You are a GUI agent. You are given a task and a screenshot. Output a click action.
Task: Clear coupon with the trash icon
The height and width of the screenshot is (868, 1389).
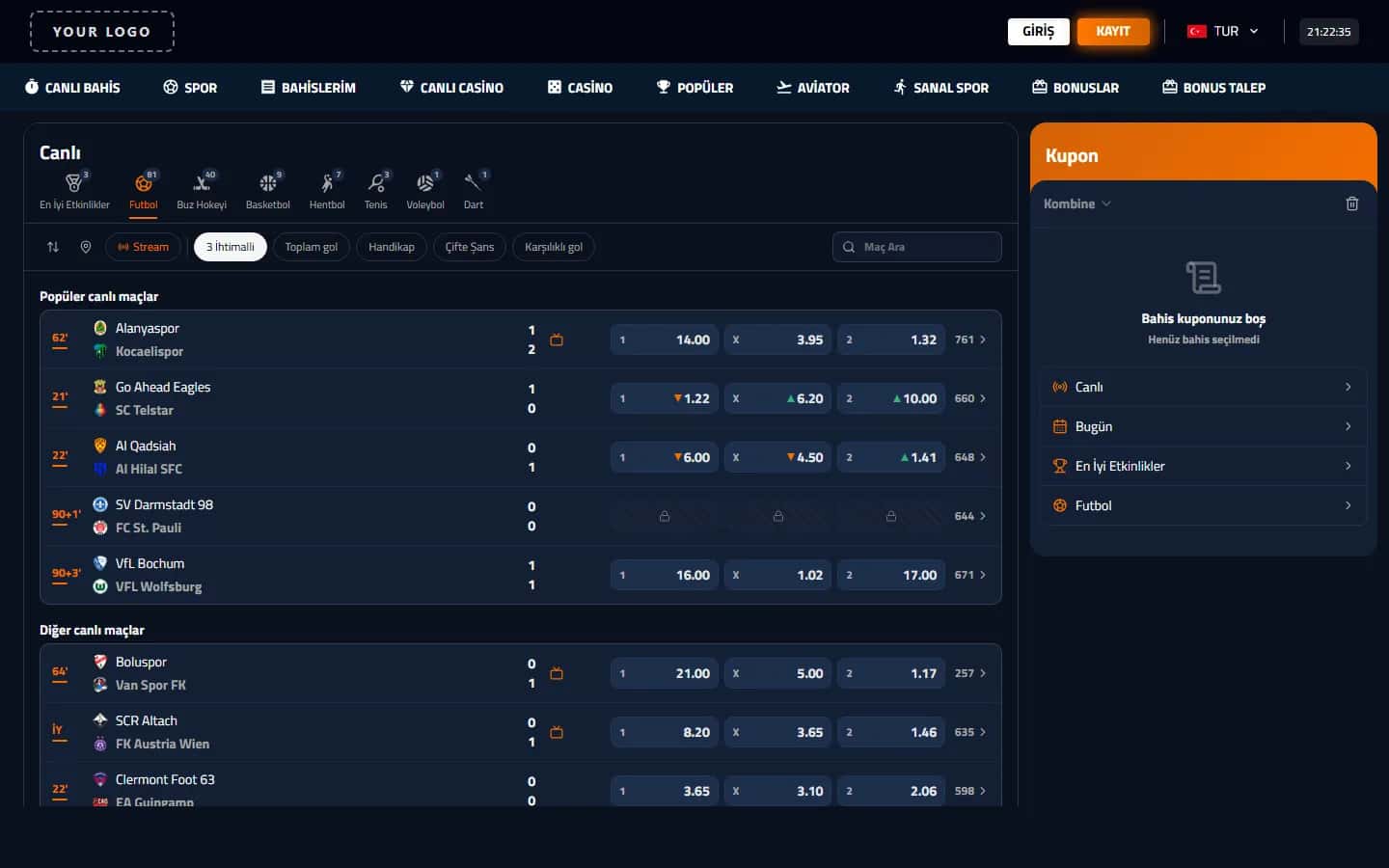point(1352,203)
